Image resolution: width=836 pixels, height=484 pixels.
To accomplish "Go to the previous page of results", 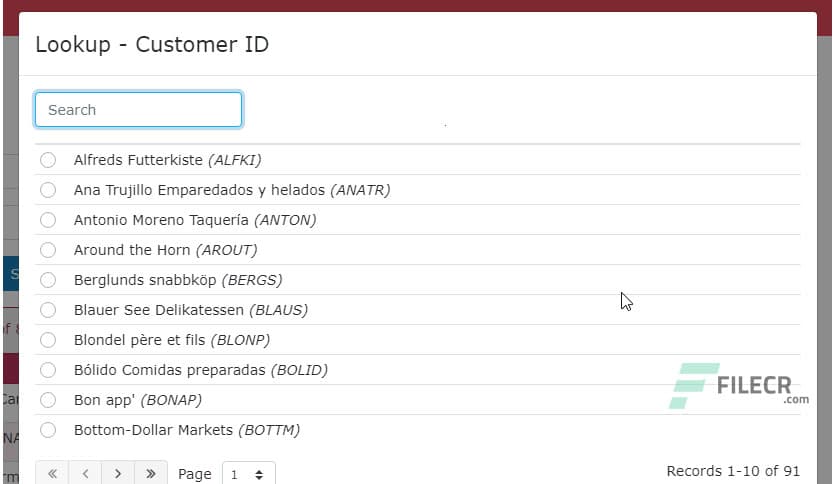I will [85, 473].
